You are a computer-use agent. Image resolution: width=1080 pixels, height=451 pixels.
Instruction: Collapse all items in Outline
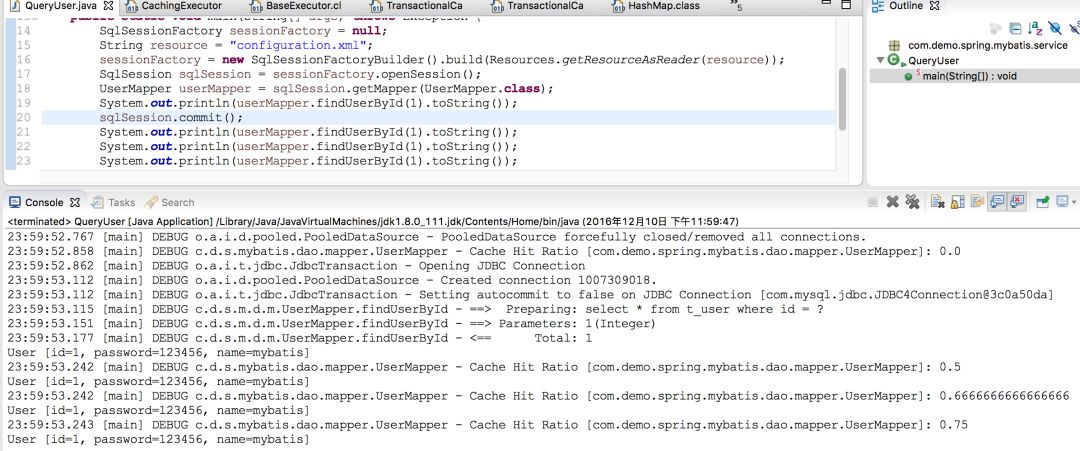pyautogui.click(x=1015, y=28)
